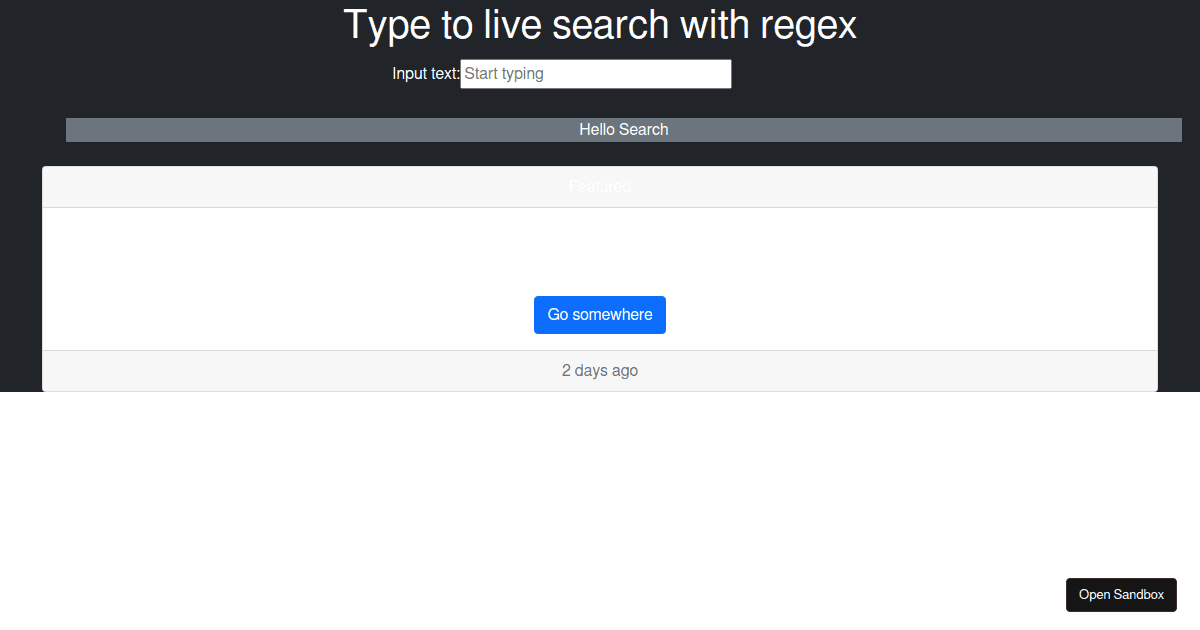Click the card's top header strip
Image resolution: width=1200 pixels, height=630 pixels.
(x=599, y=186)
